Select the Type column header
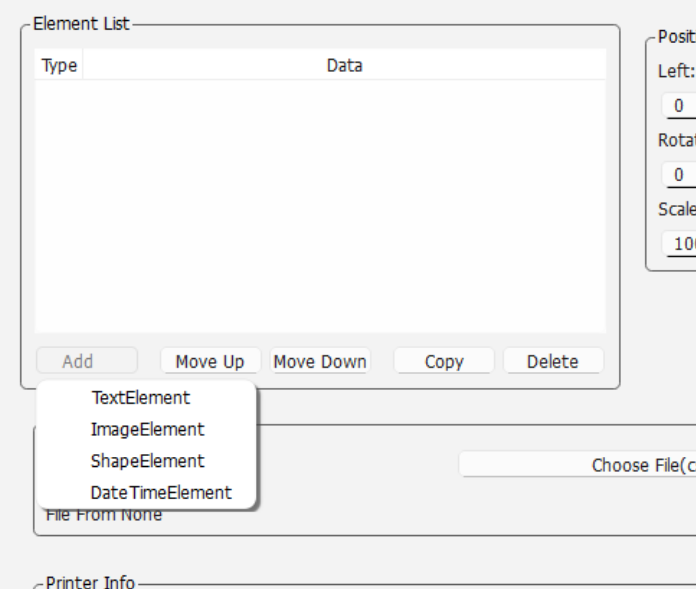Viewport: 696px width, 589px height. [x=59, y=65]
